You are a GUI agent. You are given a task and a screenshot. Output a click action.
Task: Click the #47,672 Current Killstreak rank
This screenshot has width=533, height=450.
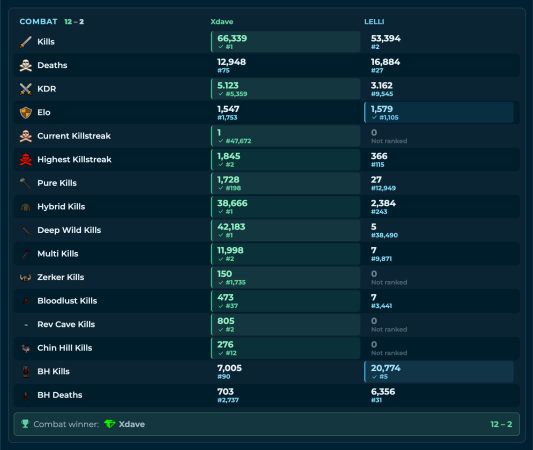[238, 141]
